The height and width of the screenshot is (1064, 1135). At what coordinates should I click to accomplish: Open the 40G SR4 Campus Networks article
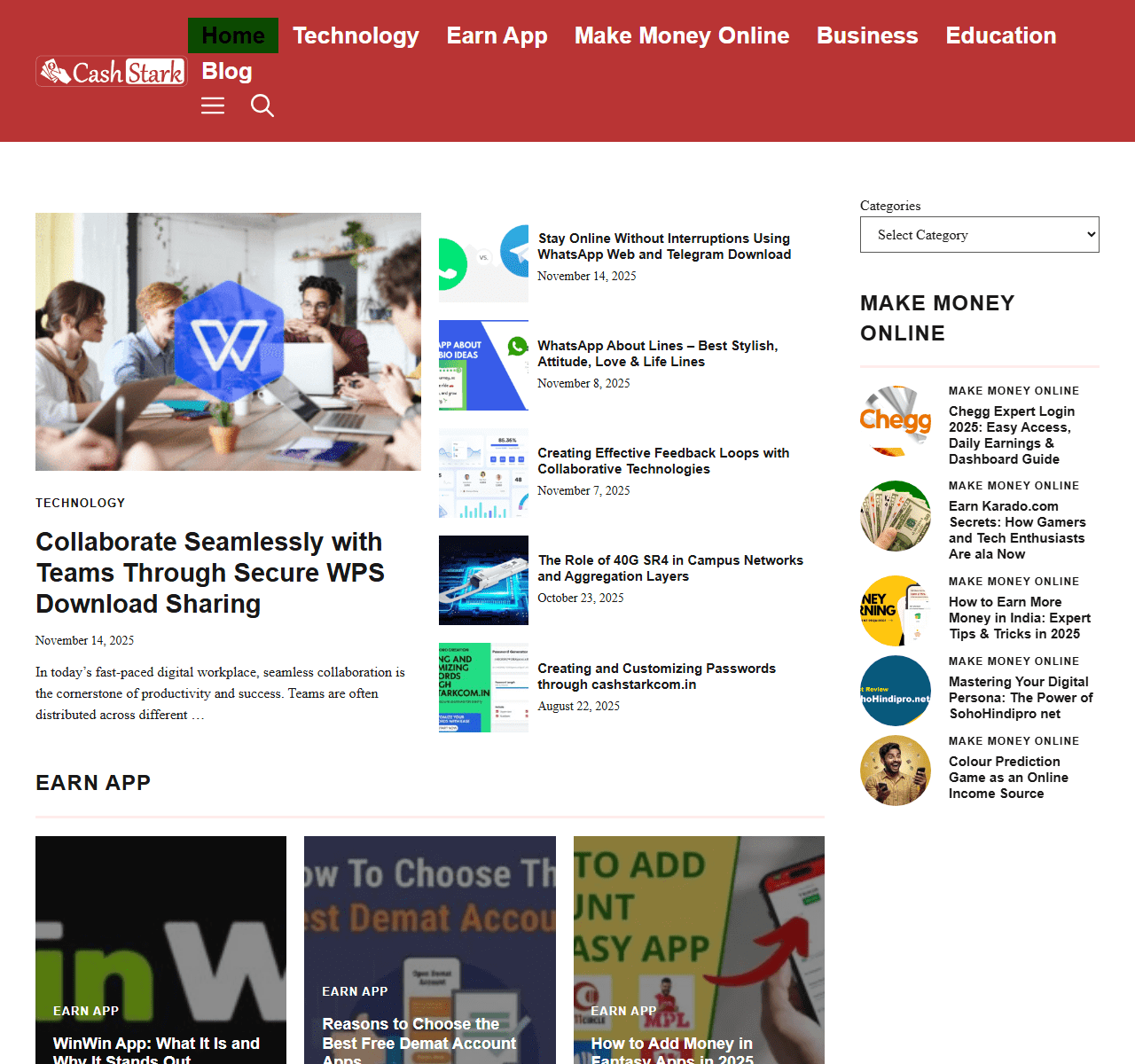670,568
